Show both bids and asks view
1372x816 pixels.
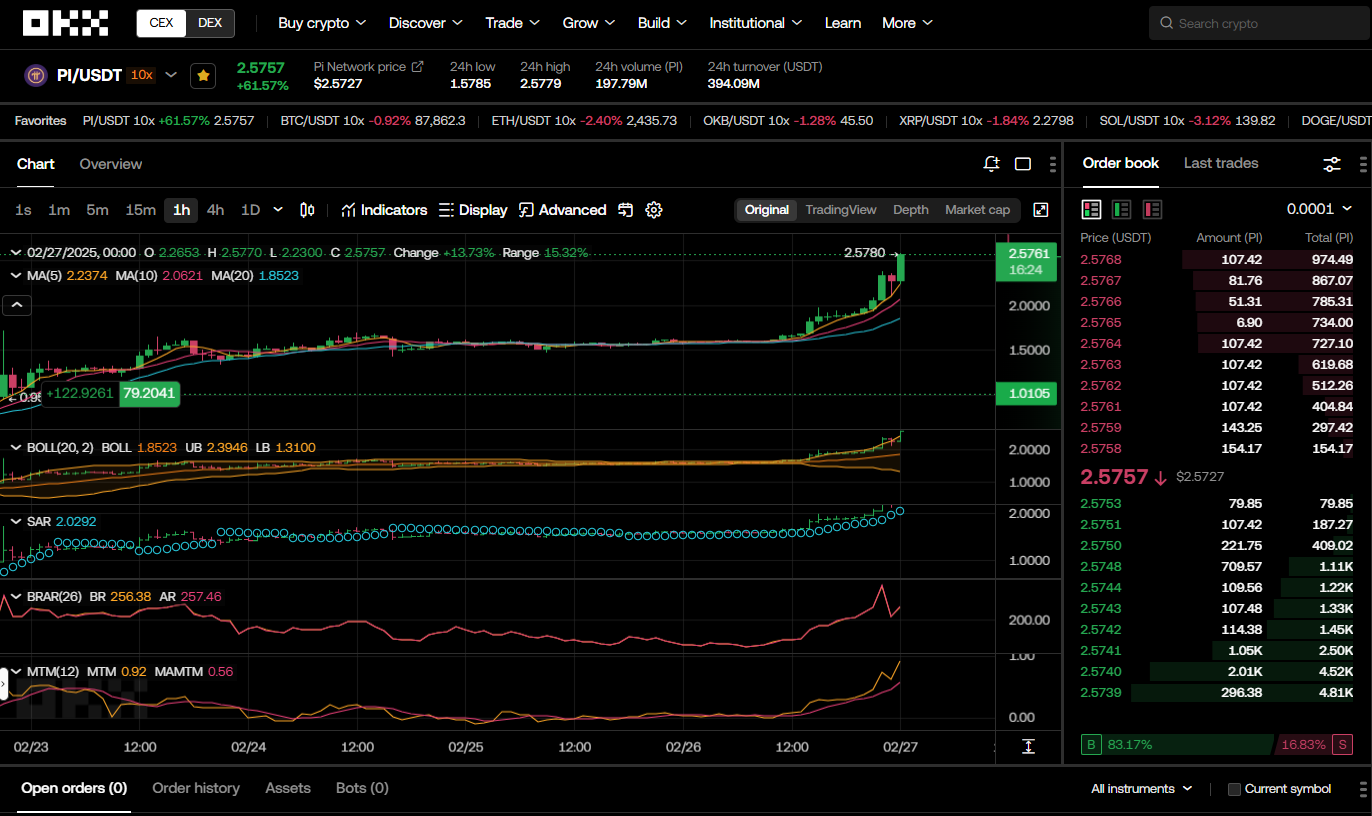[1091, 209]
